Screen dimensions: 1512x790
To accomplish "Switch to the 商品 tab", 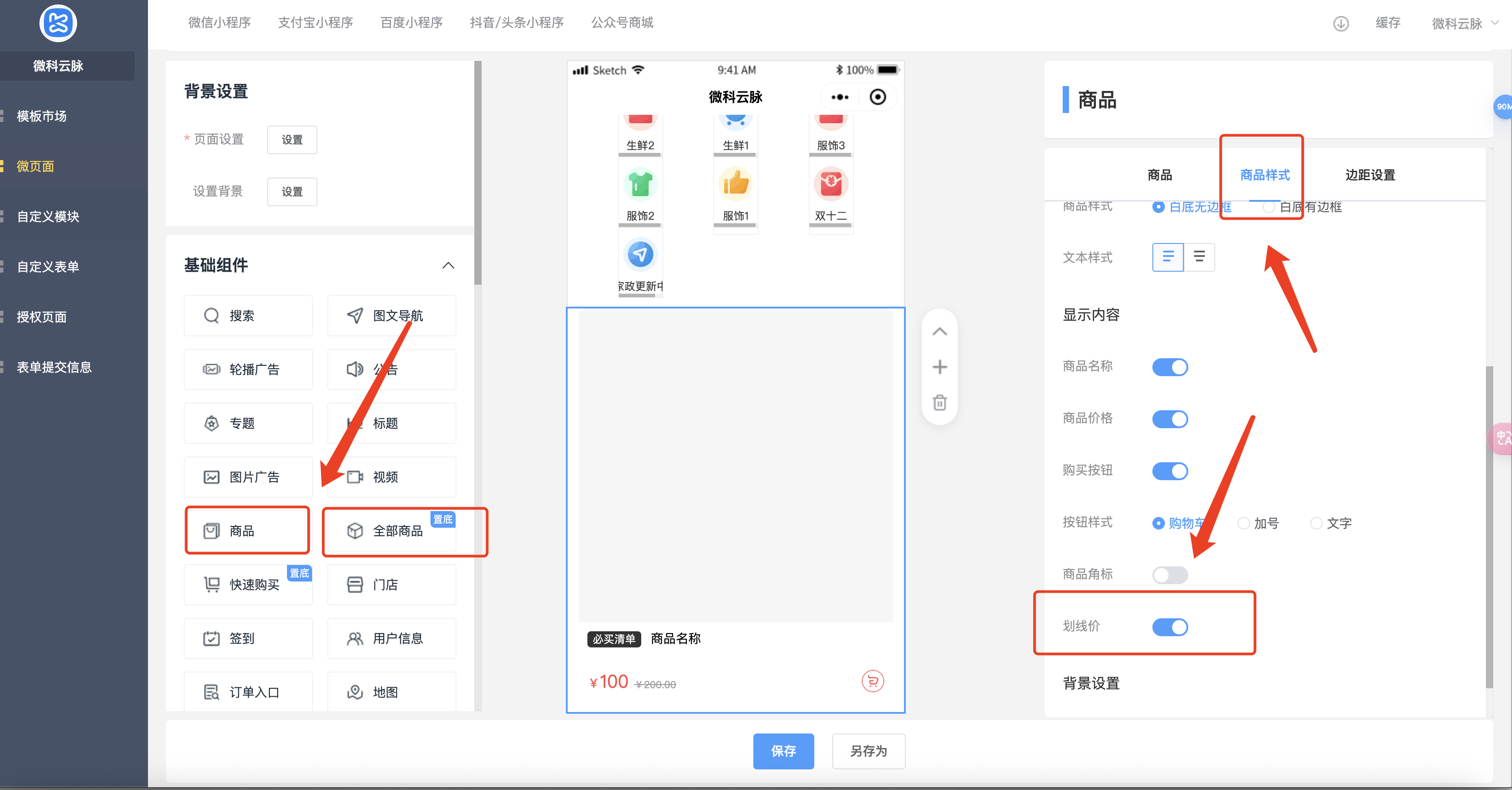I will [1159, 175].
